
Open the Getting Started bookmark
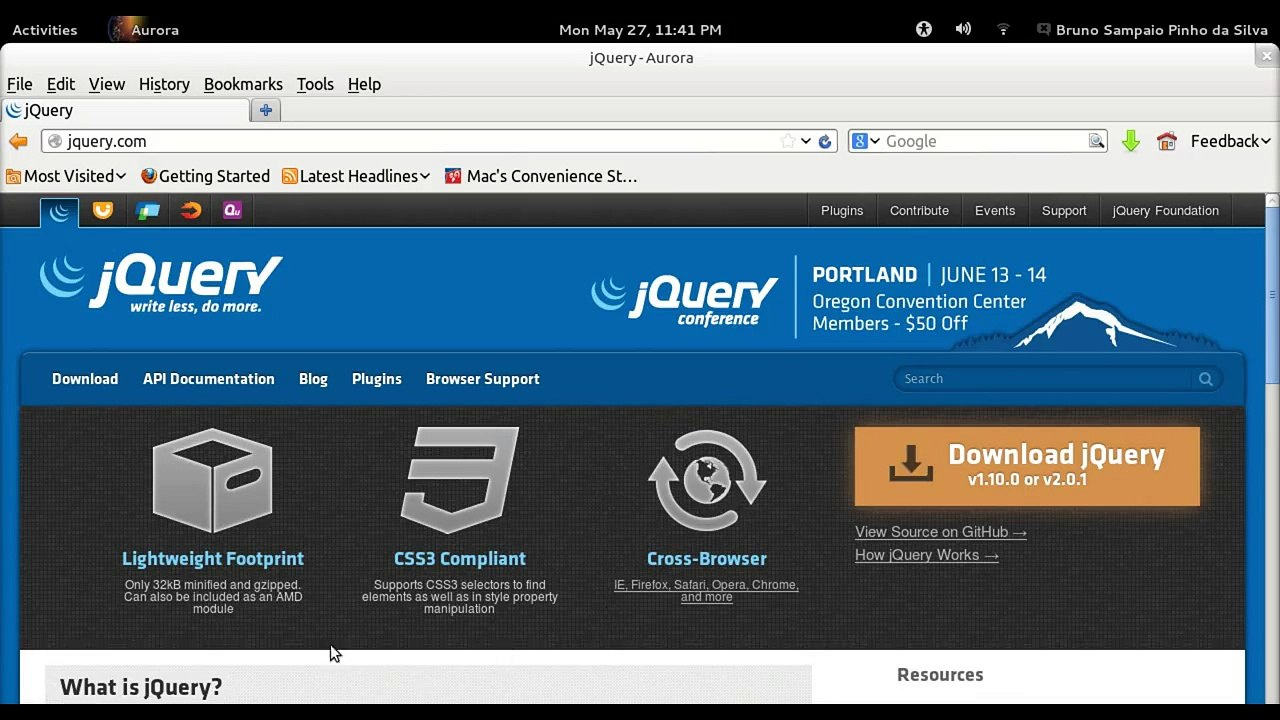pyautogui.click(x=205, y=176)
